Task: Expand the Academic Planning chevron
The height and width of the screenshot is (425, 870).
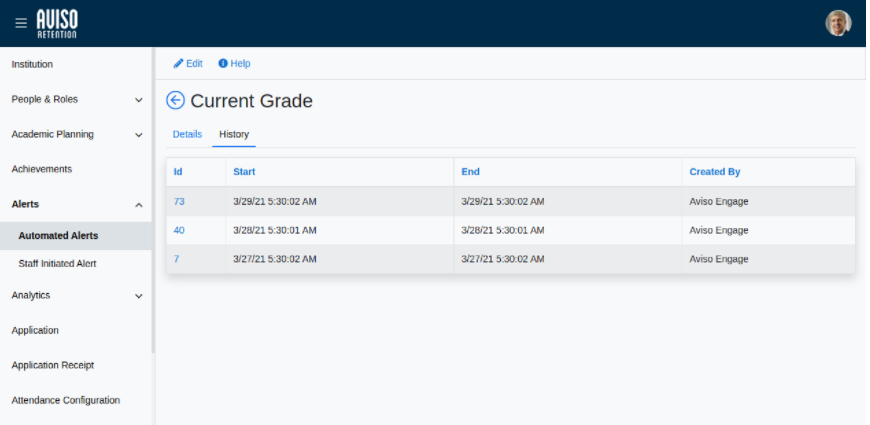Action: tap(139, 135)
